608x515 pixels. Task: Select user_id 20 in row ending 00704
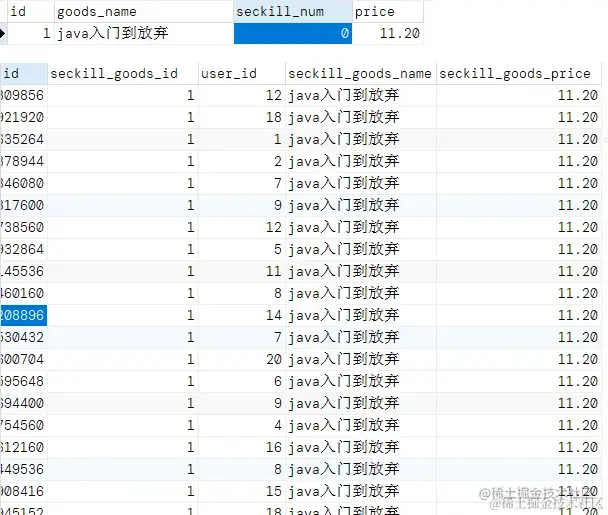(x=242, y=359)
